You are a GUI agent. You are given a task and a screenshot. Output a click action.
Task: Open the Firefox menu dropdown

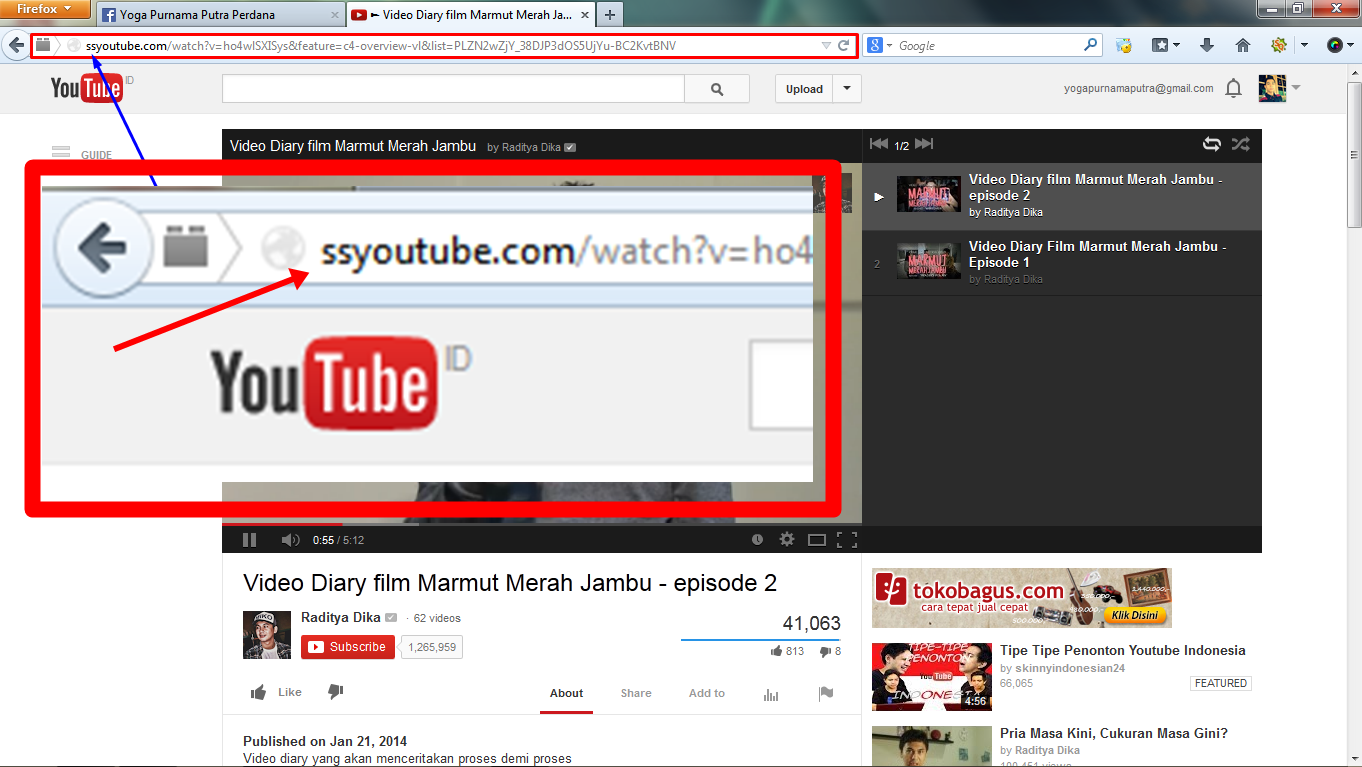pos(46,9)
